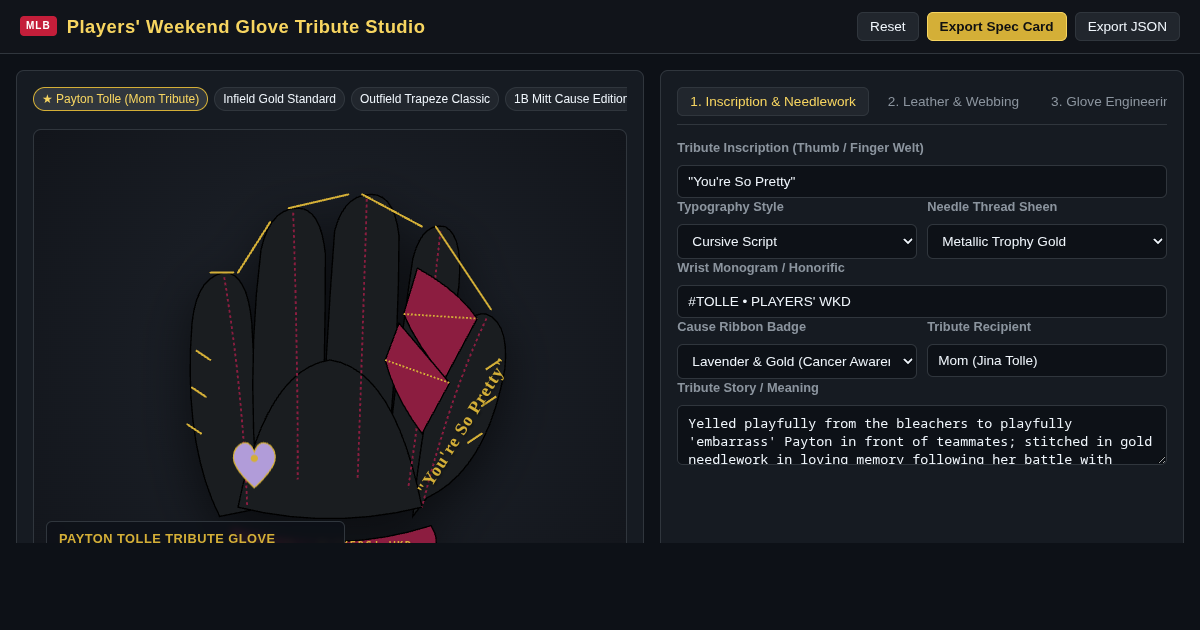Pick the 1B Mitt Cause Edition preset
1200x630 pixels.
pyautogui.click(x=567, y=99)
